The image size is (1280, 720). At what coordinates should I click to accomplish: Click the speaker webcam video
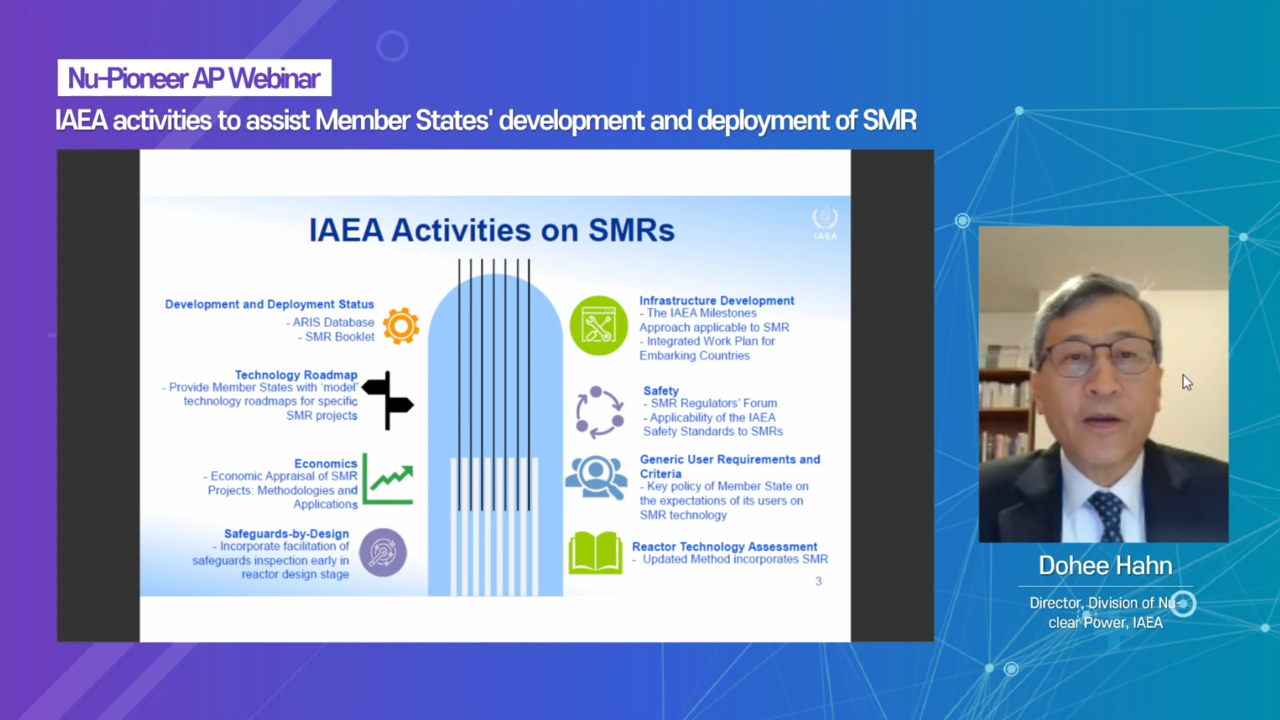tap(1103, 384)
